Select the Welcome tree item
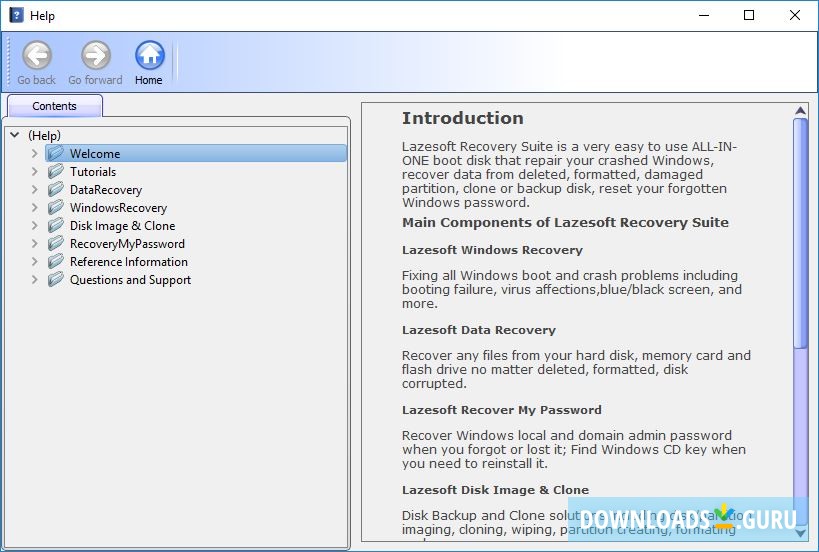Image resolution: width=819 pixels, height=552 pixels. pos(195,154)
